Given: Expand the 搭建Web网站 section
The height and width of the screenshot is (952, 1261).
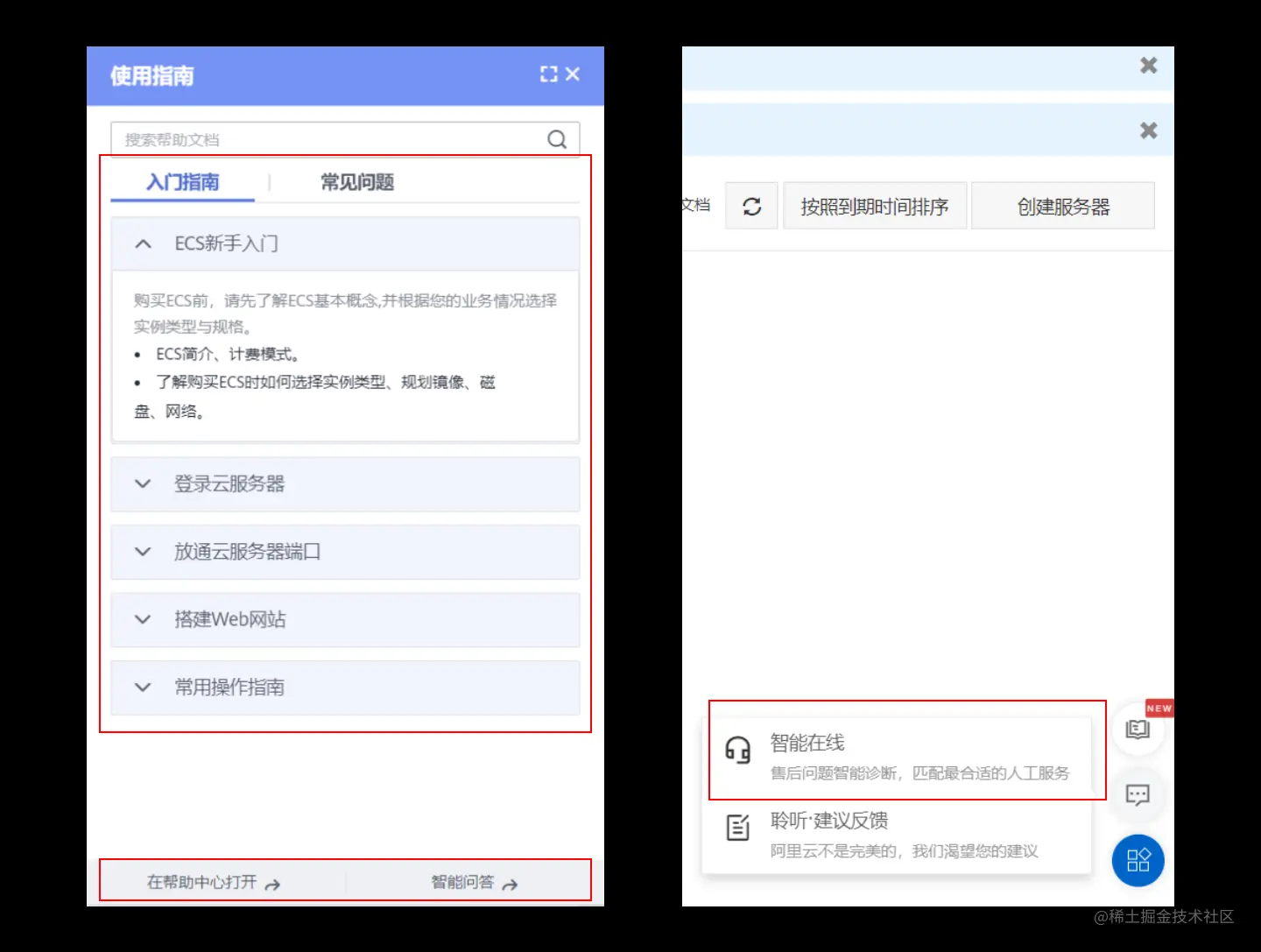Looking at the screenshot, I should 345,619.
